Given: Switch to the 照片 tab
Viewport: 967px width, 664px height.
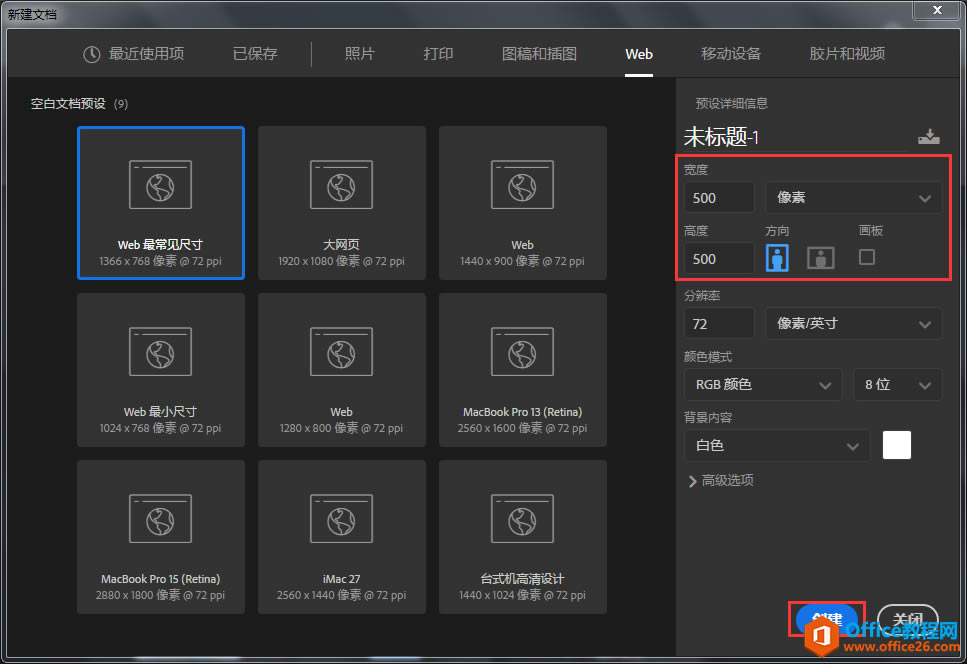Looking at the screenshot, I should [x=359, y=54].
